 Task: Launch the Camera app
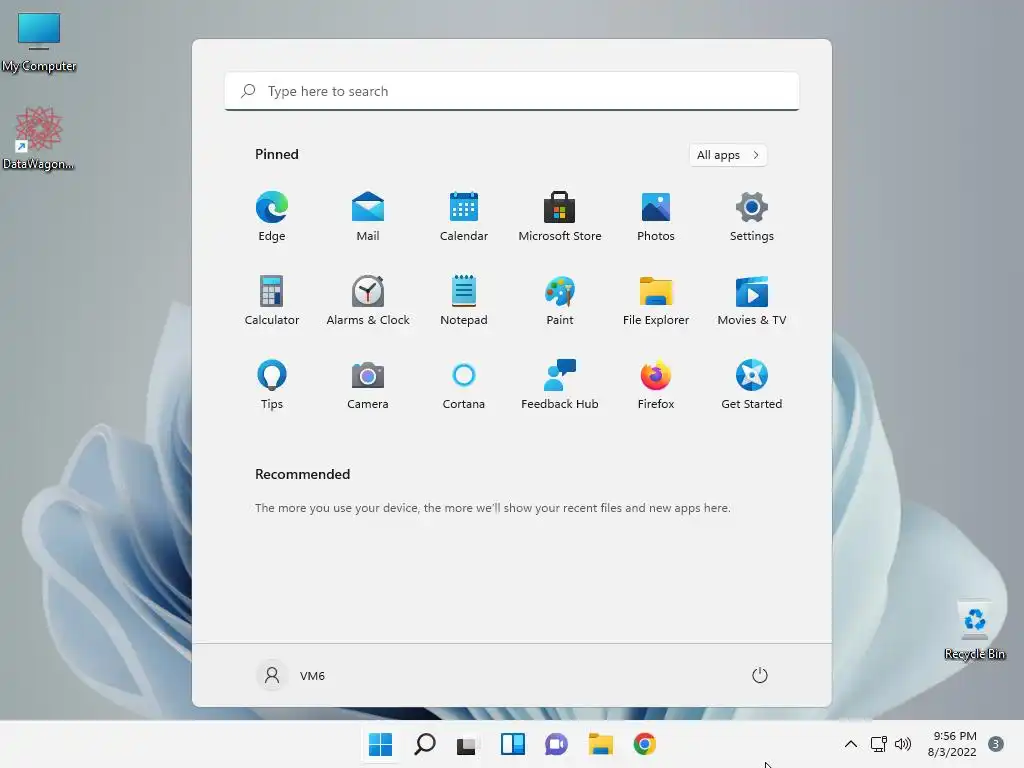(x=368, y=385)
